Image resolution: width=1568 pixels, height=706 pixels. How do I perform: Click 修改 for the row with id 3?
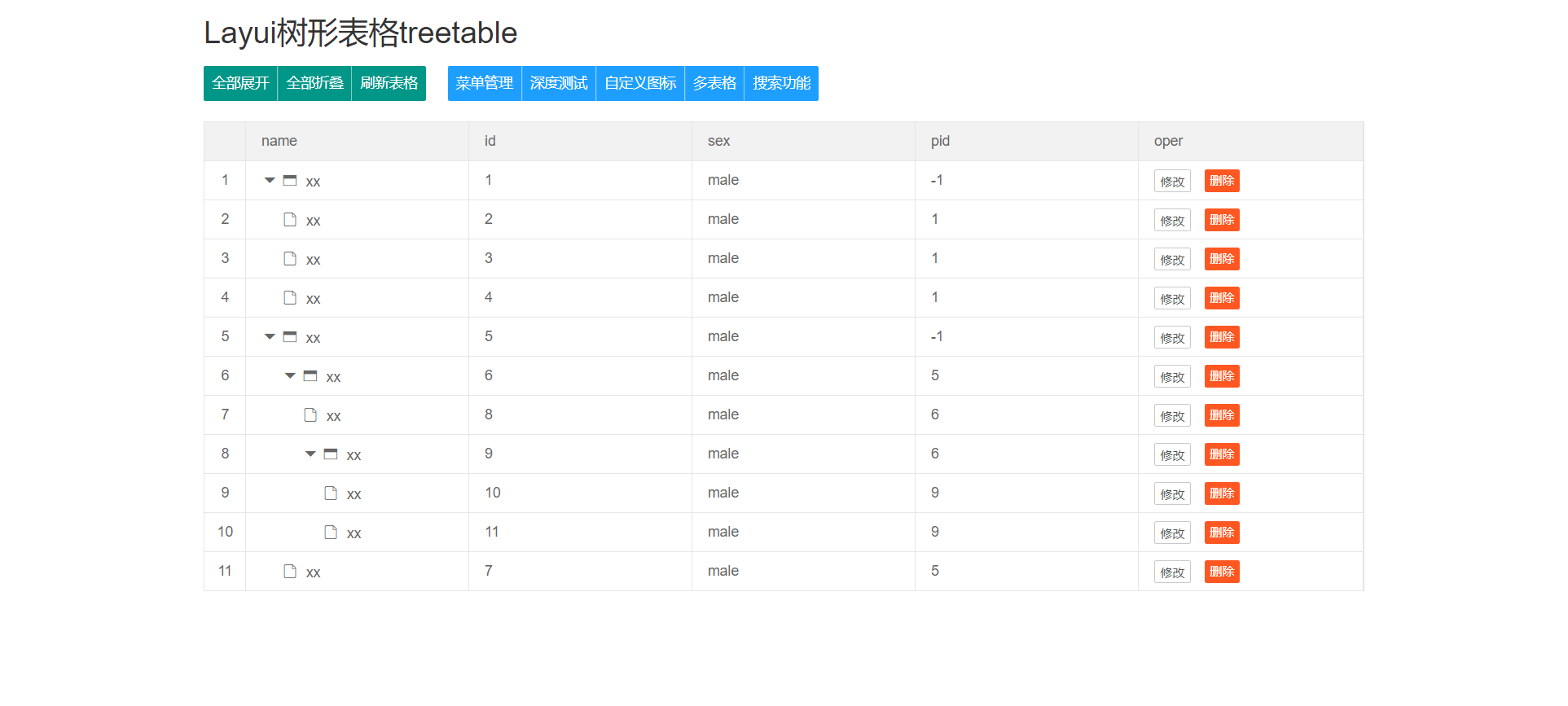tap(1172, 260)
